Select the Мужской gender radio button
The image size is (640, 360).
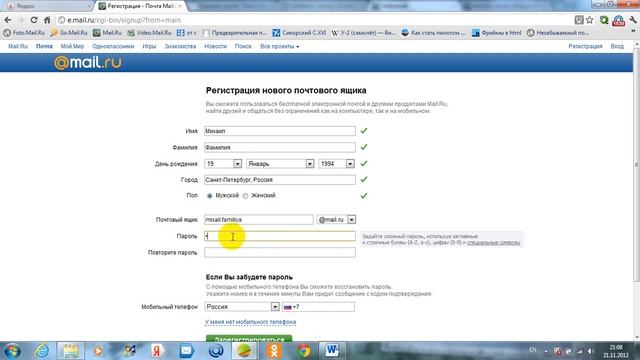pyautogui.click(x=209, y=196)
